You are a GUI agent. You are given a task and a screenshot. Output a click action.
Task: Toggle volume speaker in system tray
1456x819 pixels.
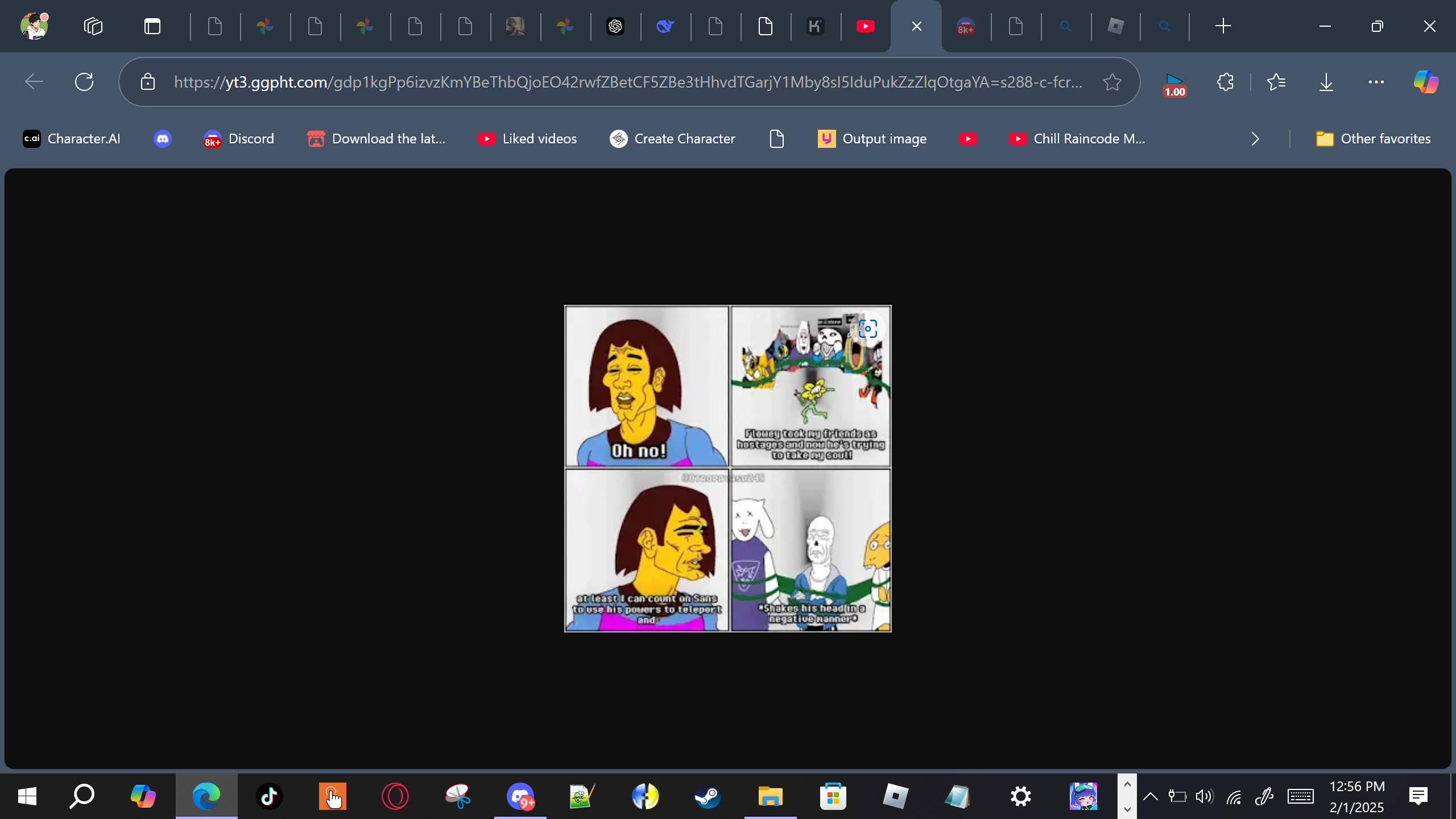[x=1204, y=796]
